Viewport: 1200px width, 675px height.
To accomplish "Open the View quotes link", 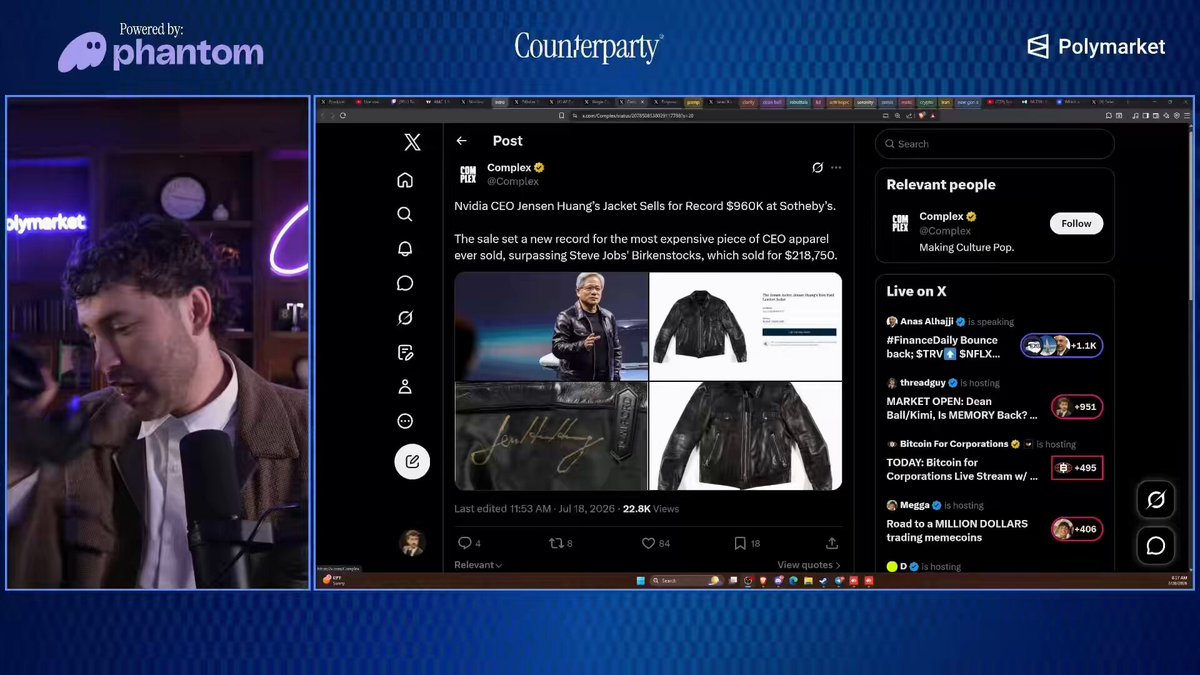I will 809,565.
